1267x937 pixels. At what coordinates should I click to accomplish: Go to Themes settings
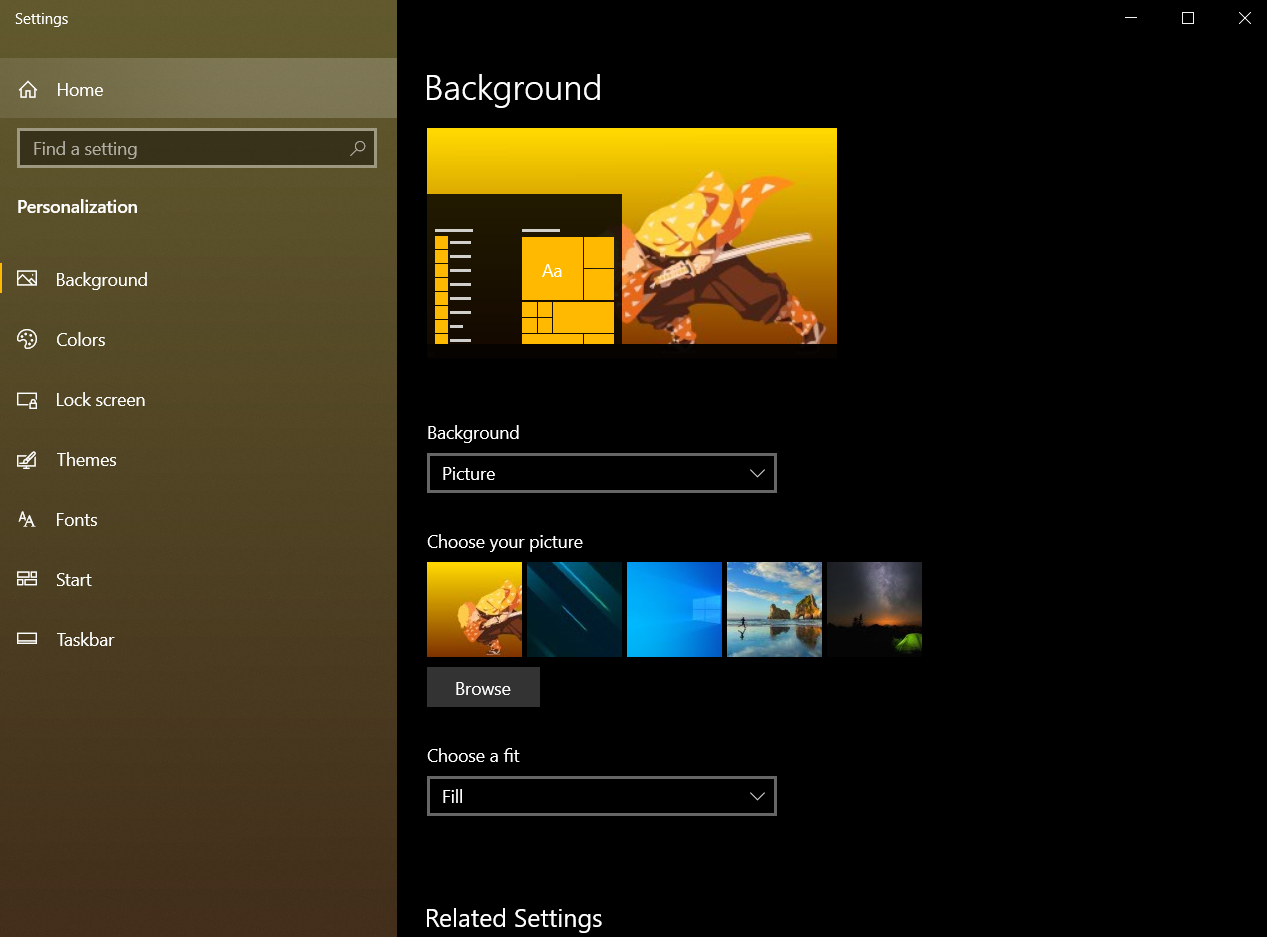(198, 460)
